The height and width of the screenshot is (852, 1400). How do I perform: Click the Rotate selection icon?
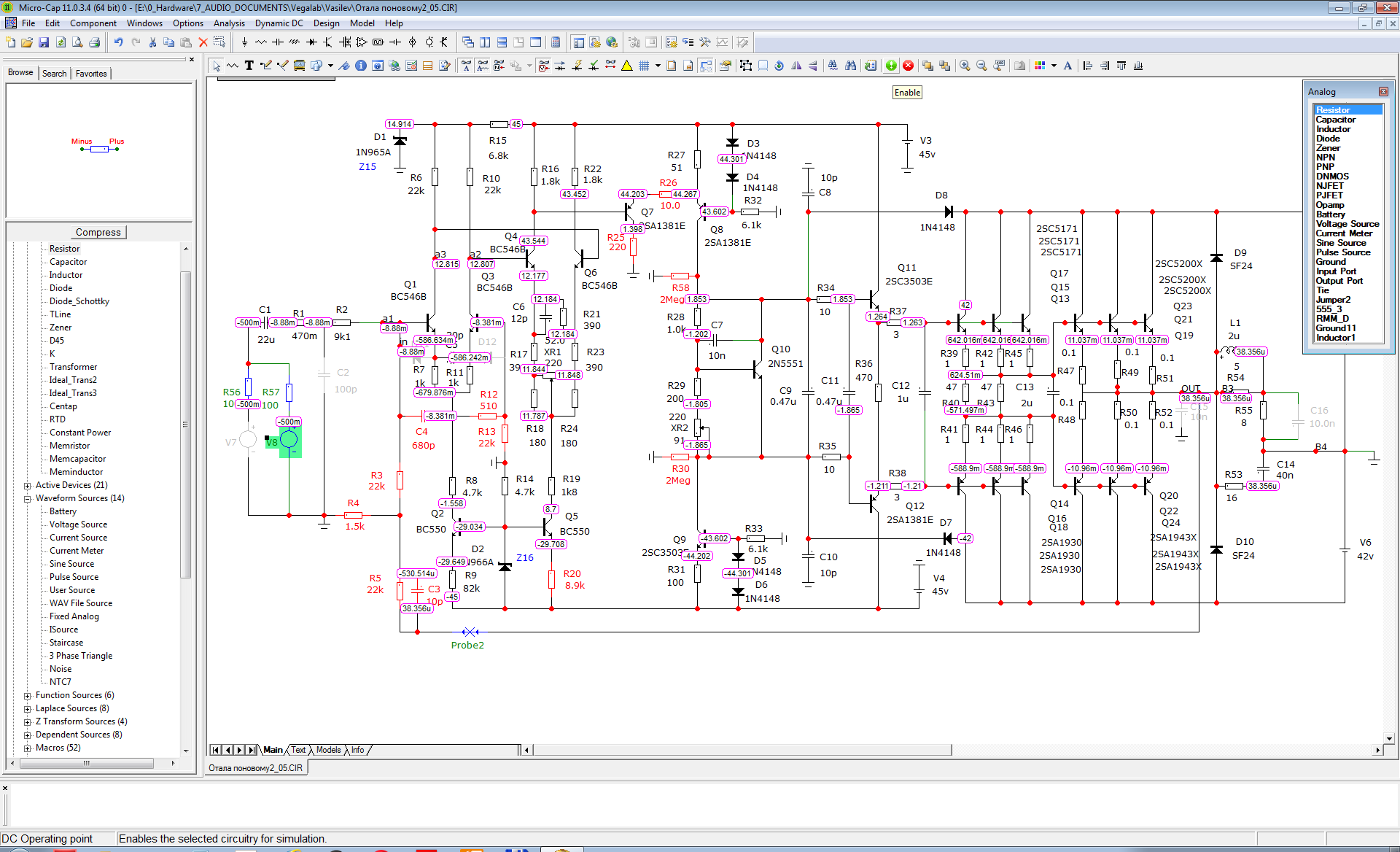point(779,66)
